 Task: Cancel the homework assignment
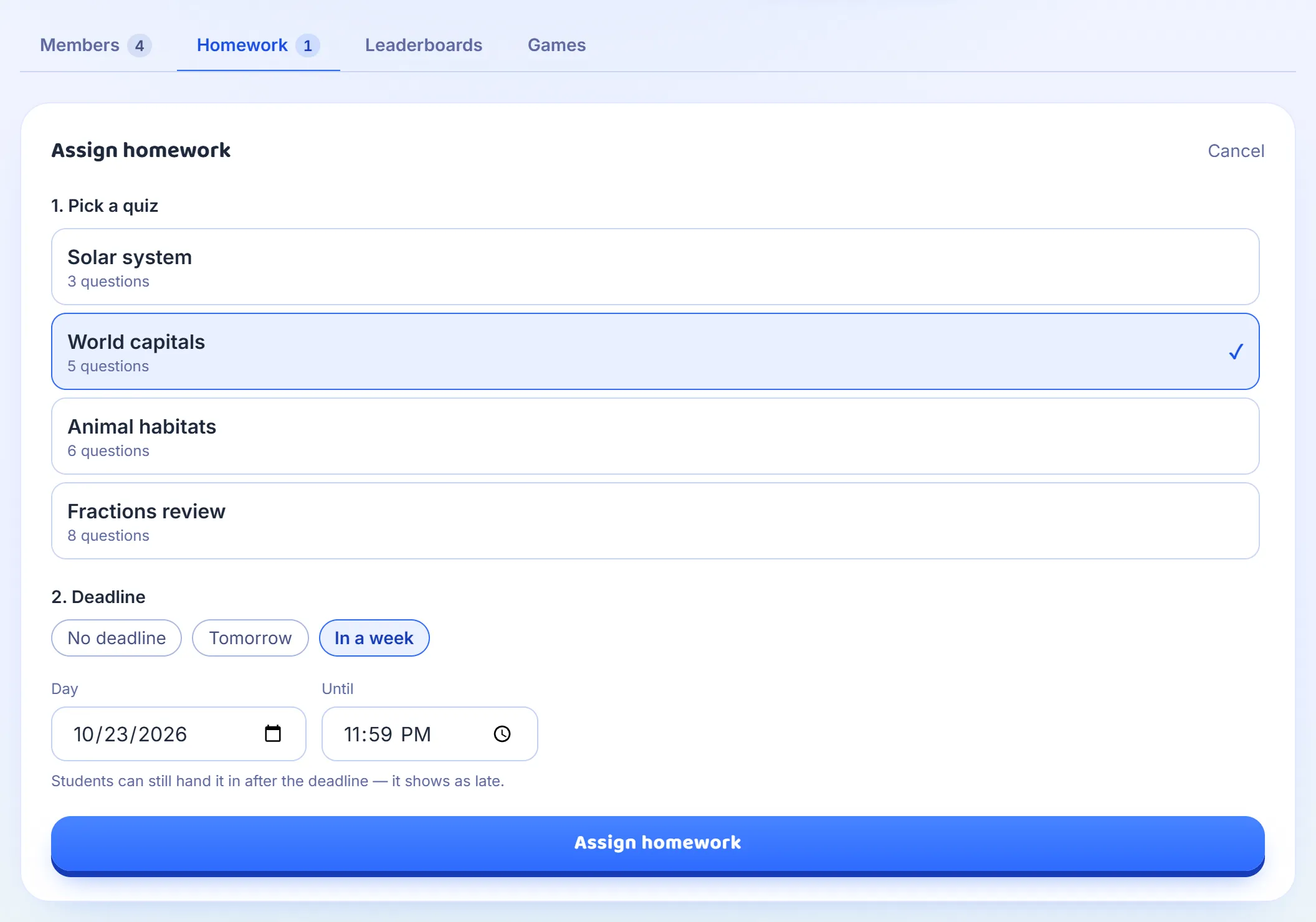1236,151
